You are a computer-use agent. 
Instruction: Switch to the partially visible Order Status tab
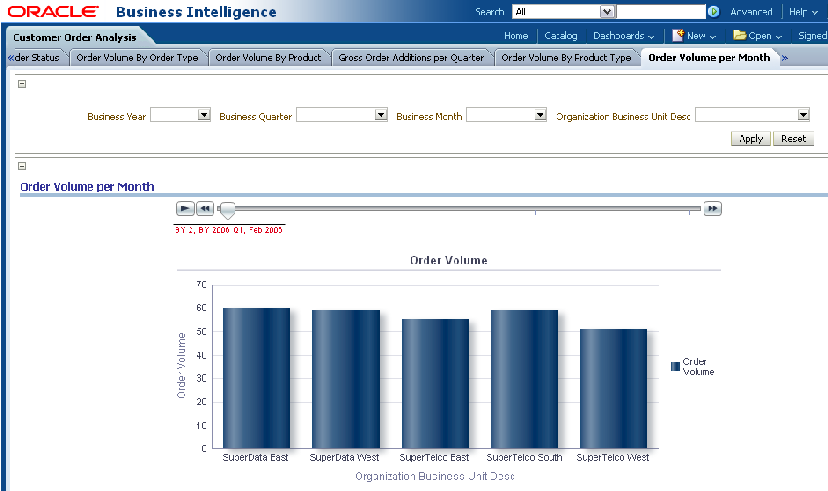click(x=37, y=58)
